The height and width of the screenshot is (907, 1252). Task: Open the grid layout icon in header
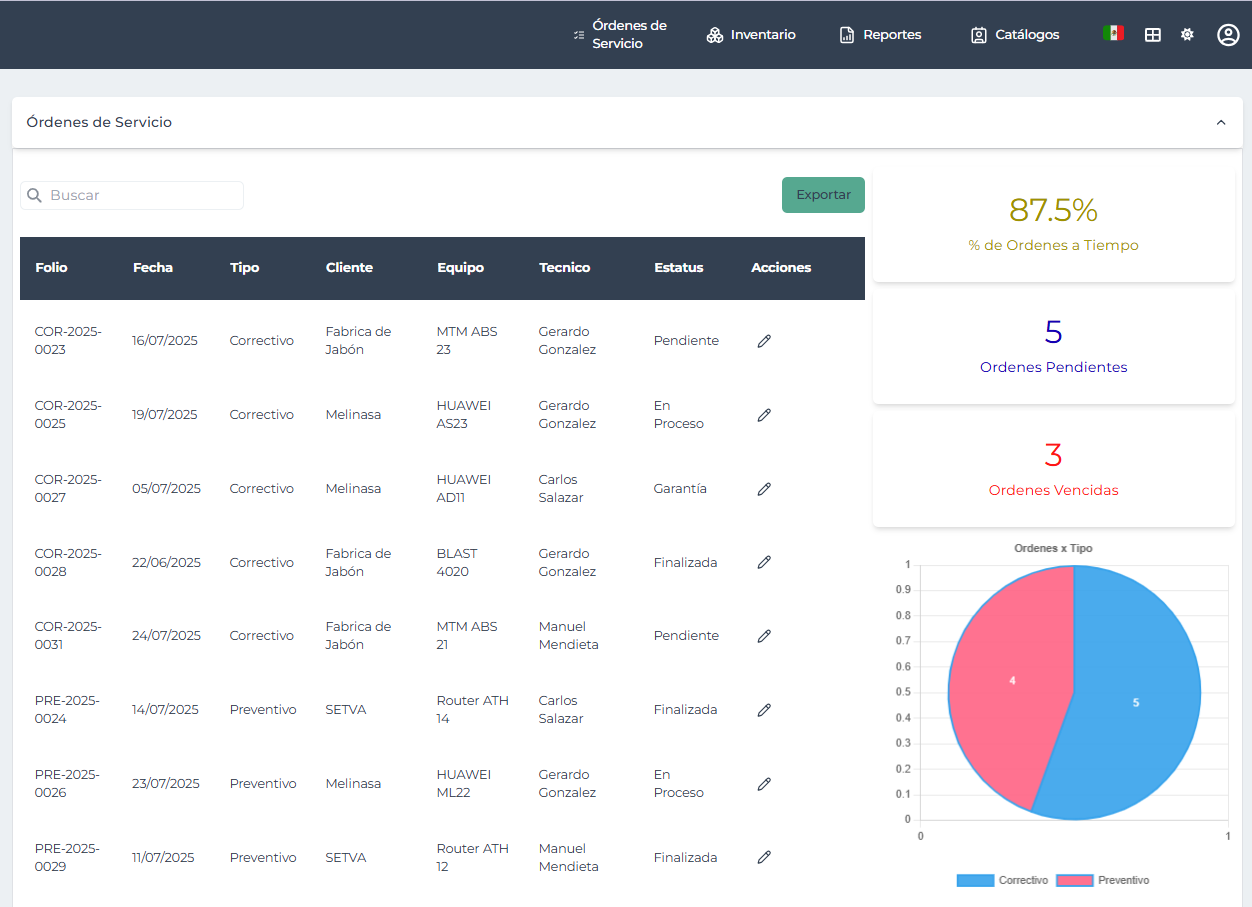[1152, 35]
